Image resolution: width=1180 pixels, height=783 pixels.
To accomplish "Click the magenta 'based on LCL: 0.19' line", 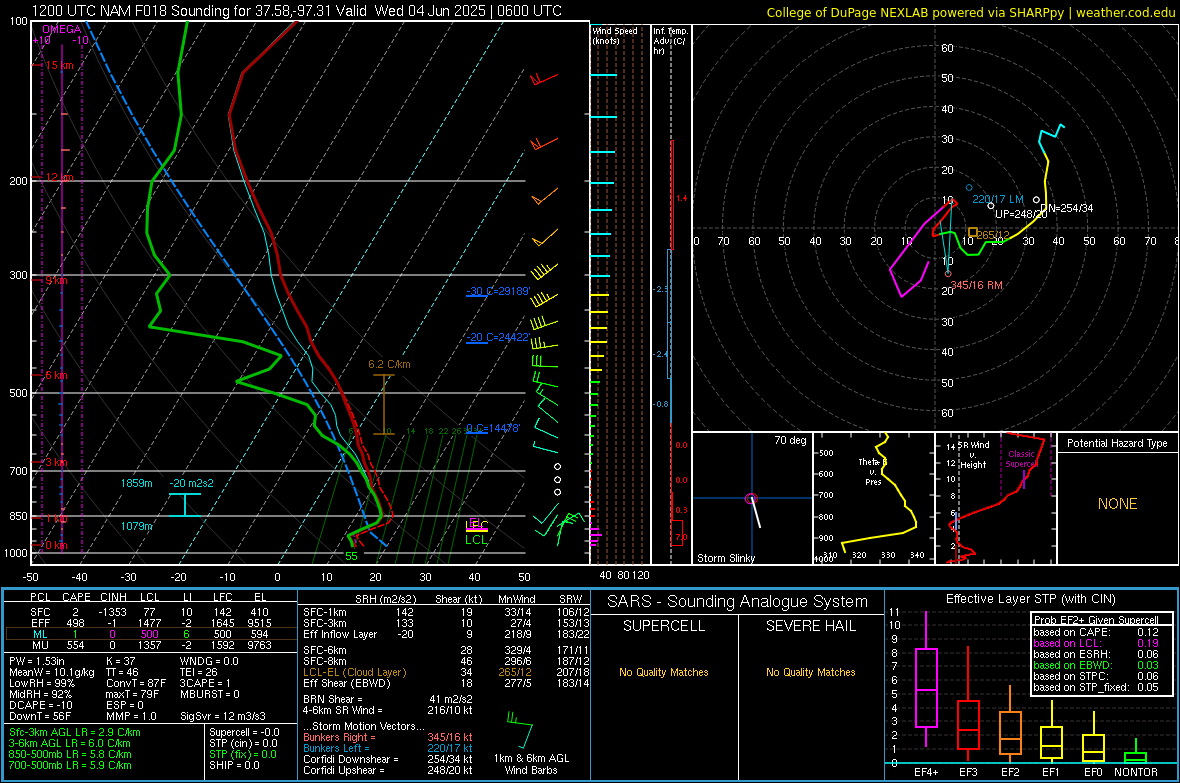I will (x=1096, y=643).
